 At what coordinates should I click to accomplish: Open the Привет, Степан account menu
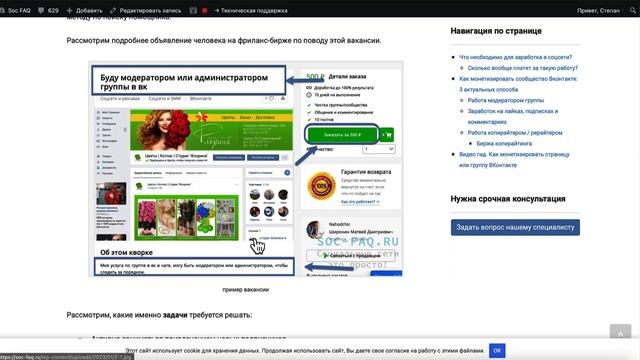click(x=598, y=11)
